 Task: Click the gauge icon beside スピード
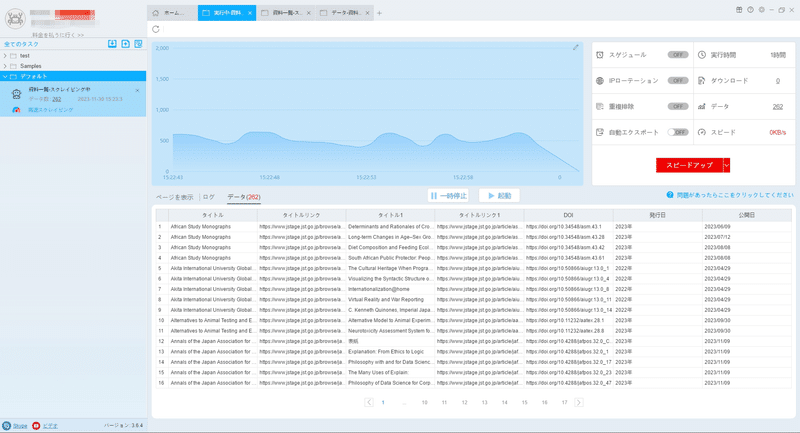pos(702,132)
